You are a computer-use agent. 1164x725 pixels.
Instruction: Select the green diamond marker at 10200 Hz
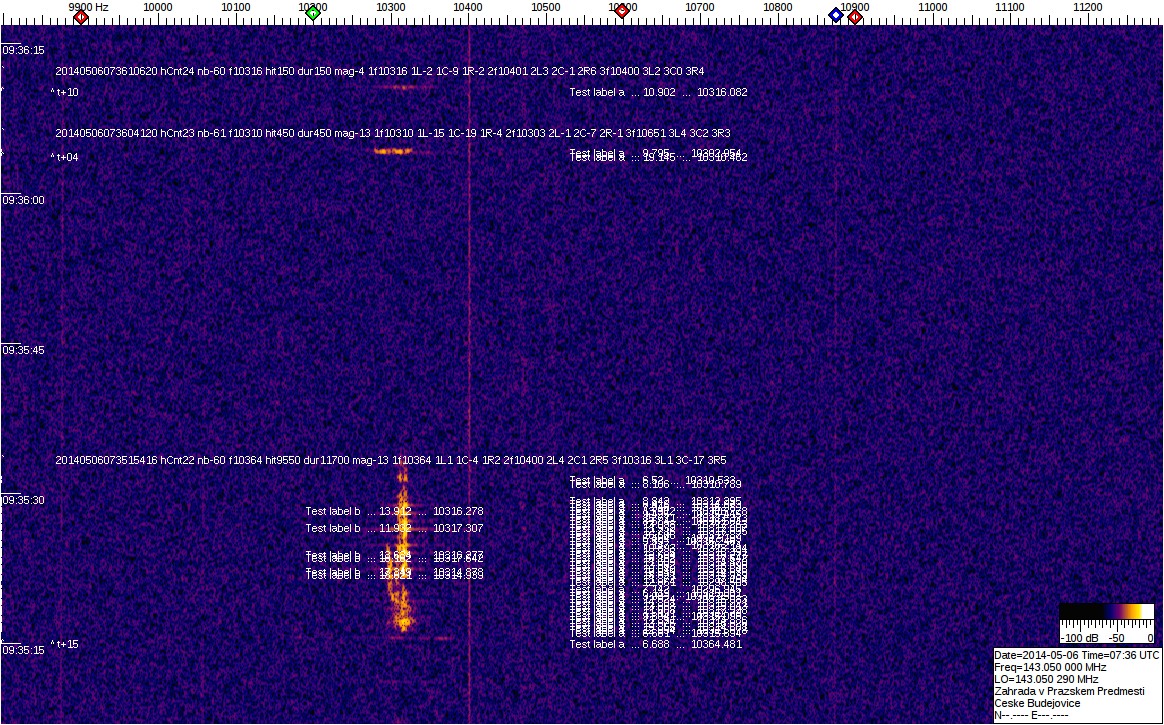point(313,13)
